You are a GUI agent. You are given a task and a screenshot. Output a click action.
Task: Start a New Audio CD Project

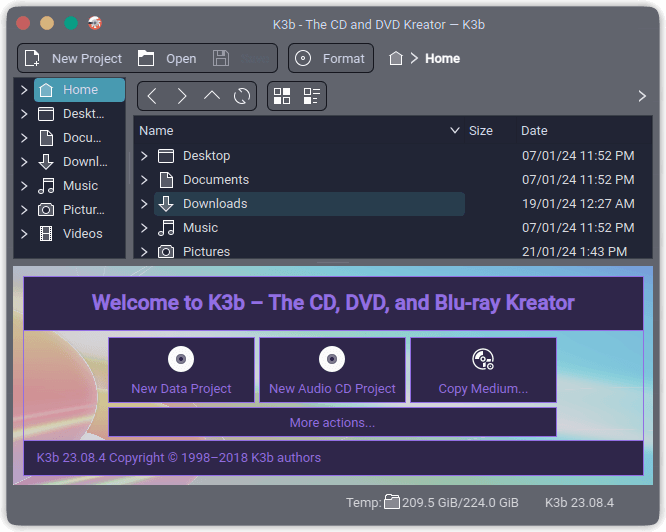[x=332, y=370]
